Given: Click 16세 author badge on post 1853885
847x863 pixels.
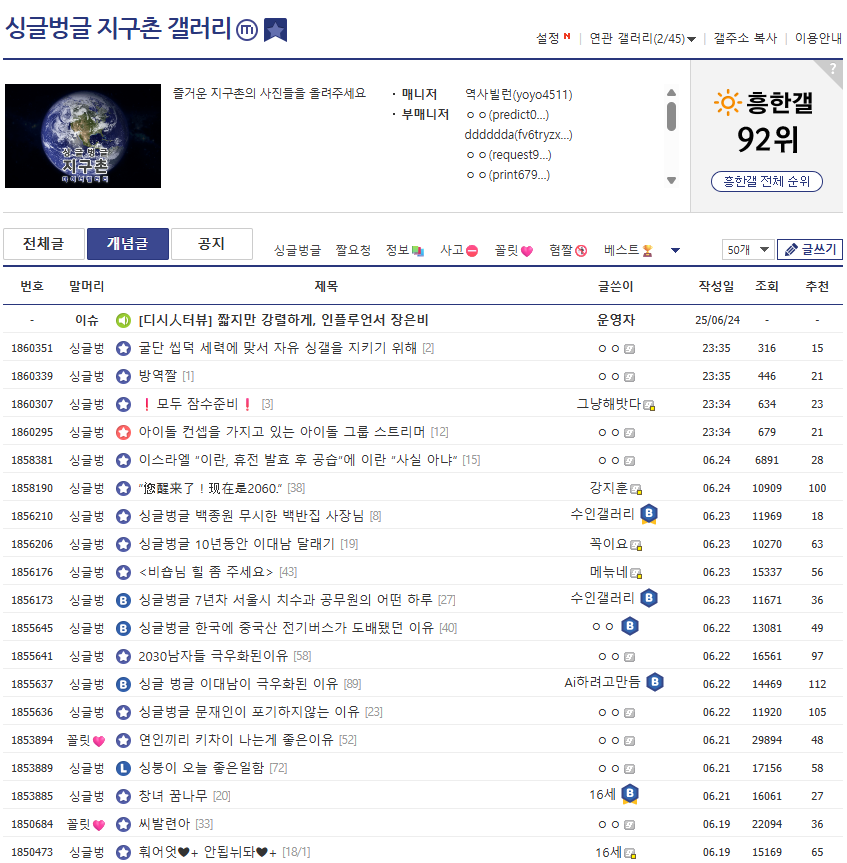Looking at the screenshot, I should [630, 794].
